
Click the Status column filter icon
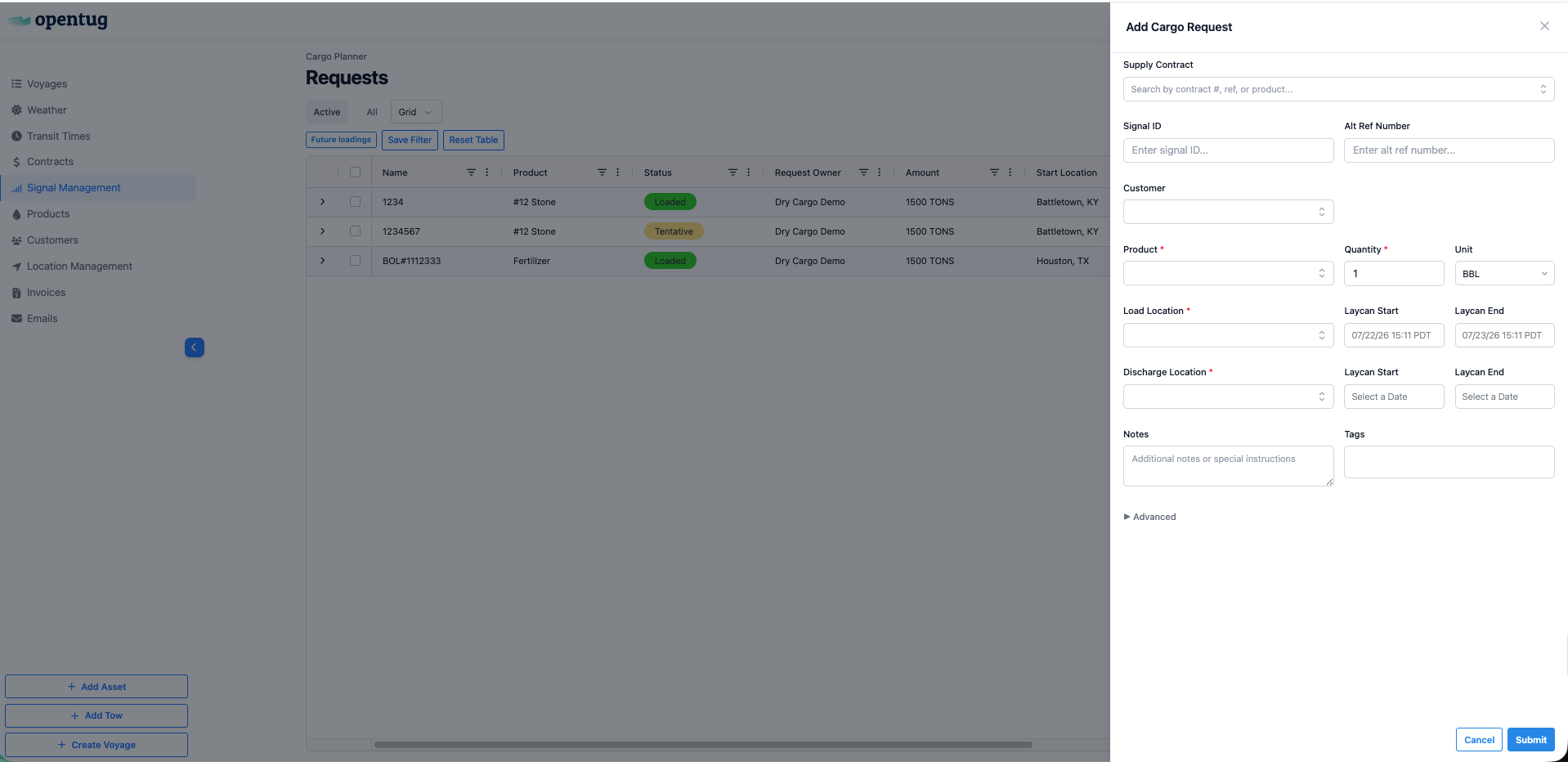pyautogui.click(x=732, y=173)
